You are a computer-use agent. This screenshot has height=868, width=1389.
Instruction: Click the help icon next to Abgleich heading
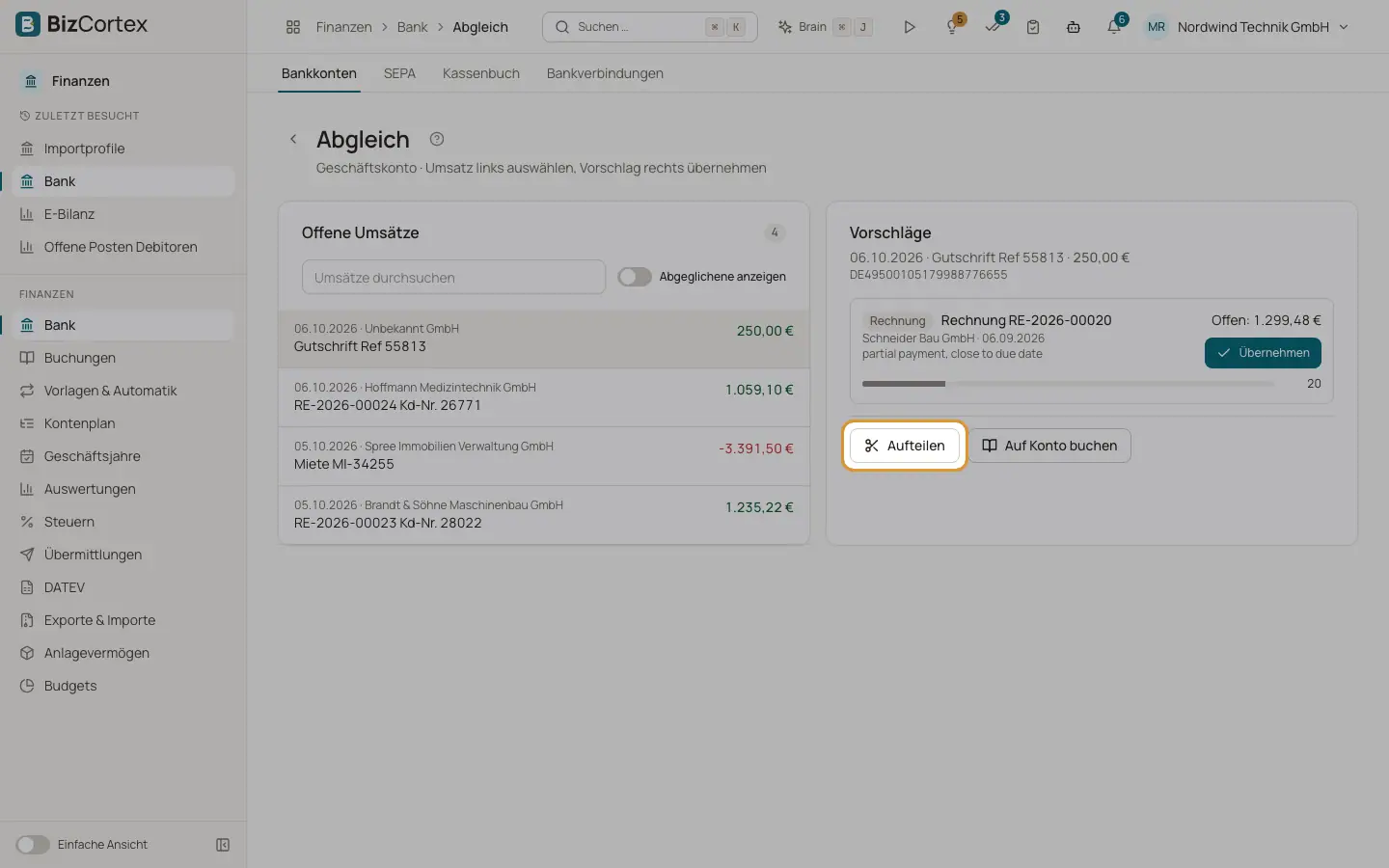click(437, 139)
